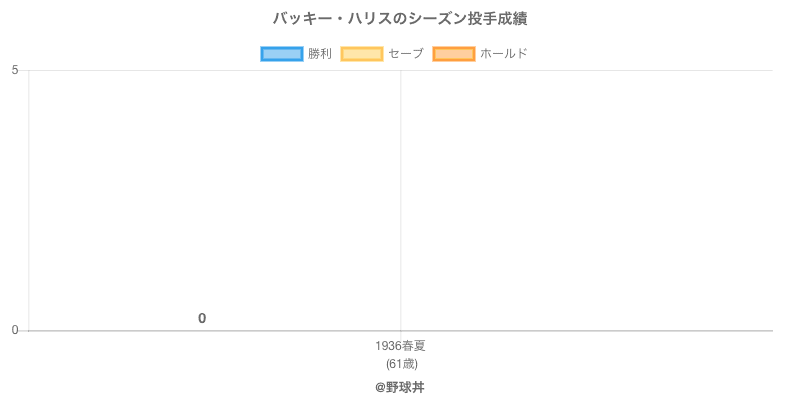800x400 pixels.
Task: Click the yellow セーブ legend color box
Action: tap(361, 54)
